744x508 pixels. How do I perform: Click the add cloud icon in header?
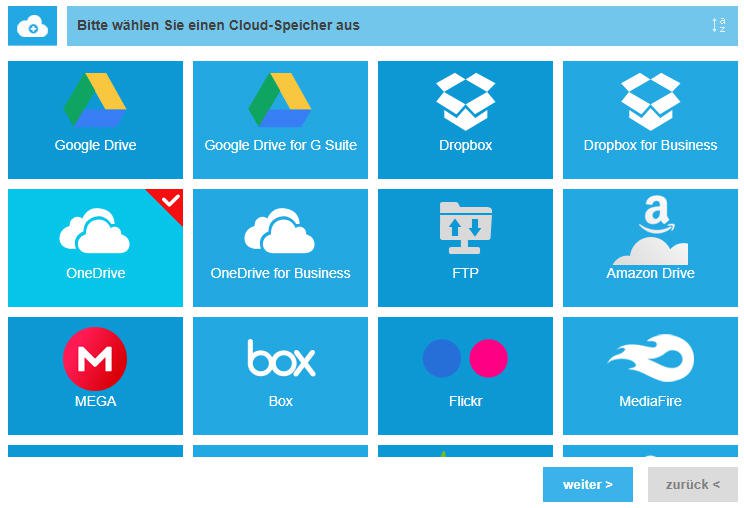coord(32,26)
